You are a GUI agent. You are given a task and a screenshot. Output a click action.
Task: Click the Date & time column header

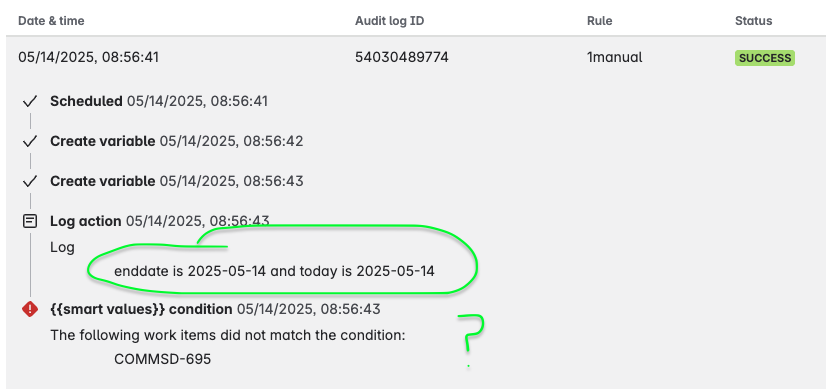(x=51, y=21)
